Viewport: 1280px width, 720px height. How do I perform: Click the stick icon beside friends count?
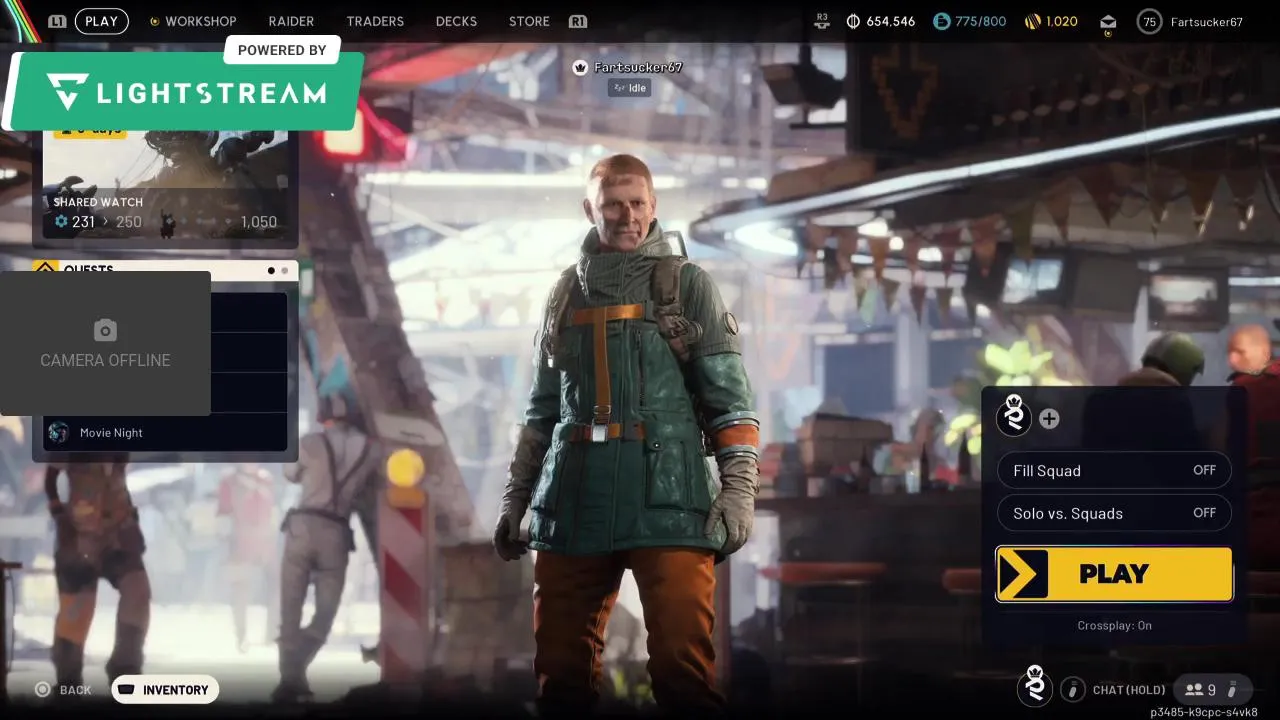click(x=1233, y=689)
